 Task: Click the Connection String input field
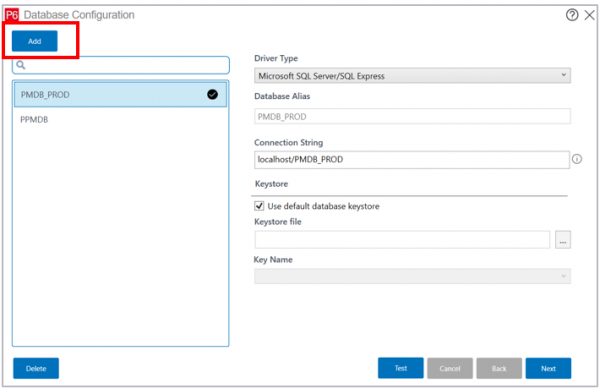click(x=411, y=160)
